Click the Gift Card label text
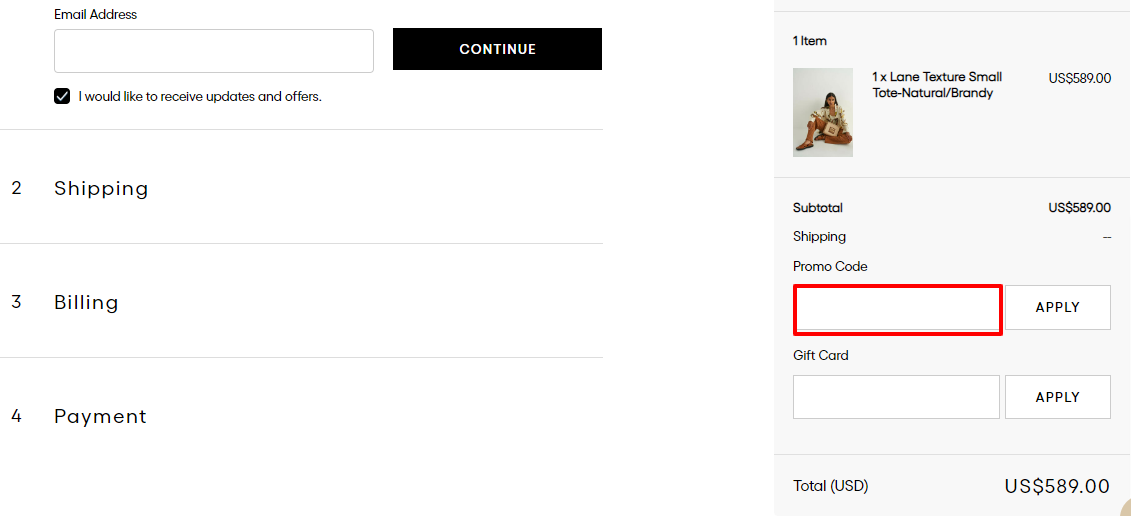The width and height of the screenshot is (1131, 516). (x=821, y=356)
